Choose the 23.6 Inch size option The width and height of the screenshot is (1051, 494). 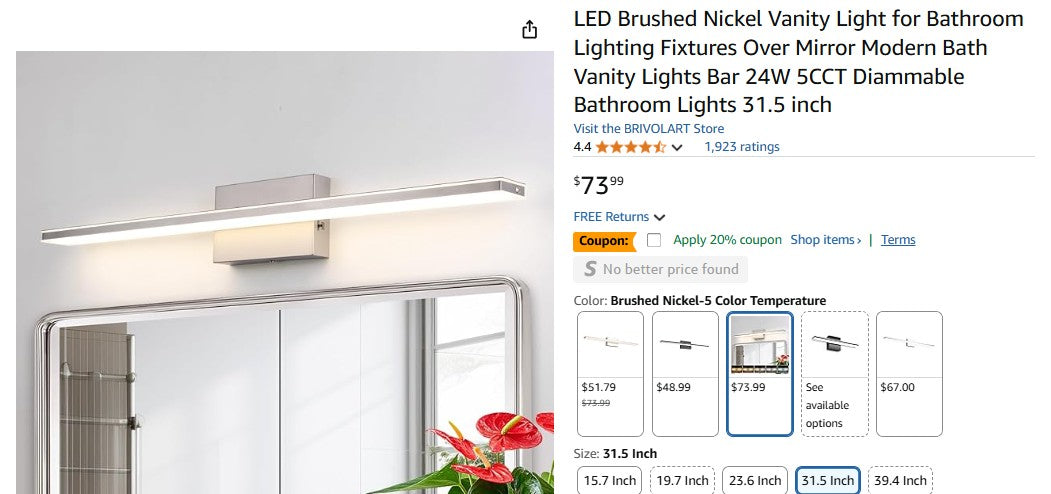tap(755, 480)
